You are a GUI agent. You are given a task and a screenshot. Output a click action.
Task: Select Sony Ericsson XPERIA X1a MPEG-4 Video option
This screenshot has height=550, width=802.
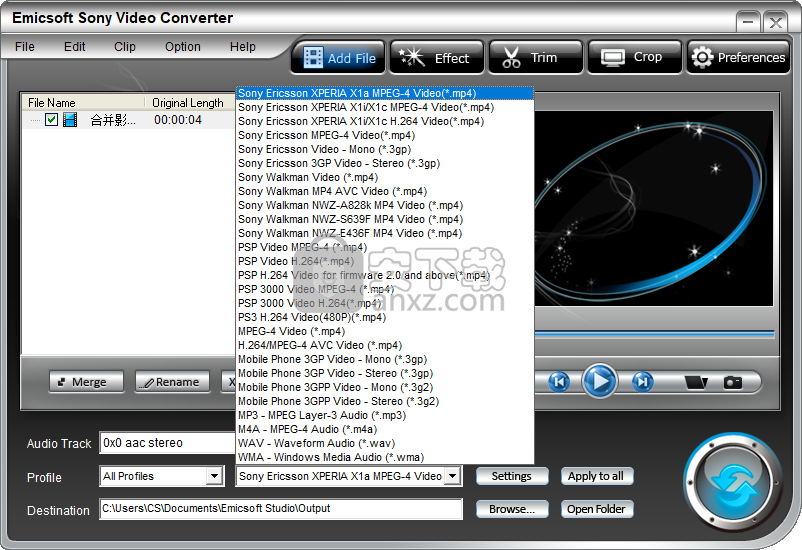385,93
